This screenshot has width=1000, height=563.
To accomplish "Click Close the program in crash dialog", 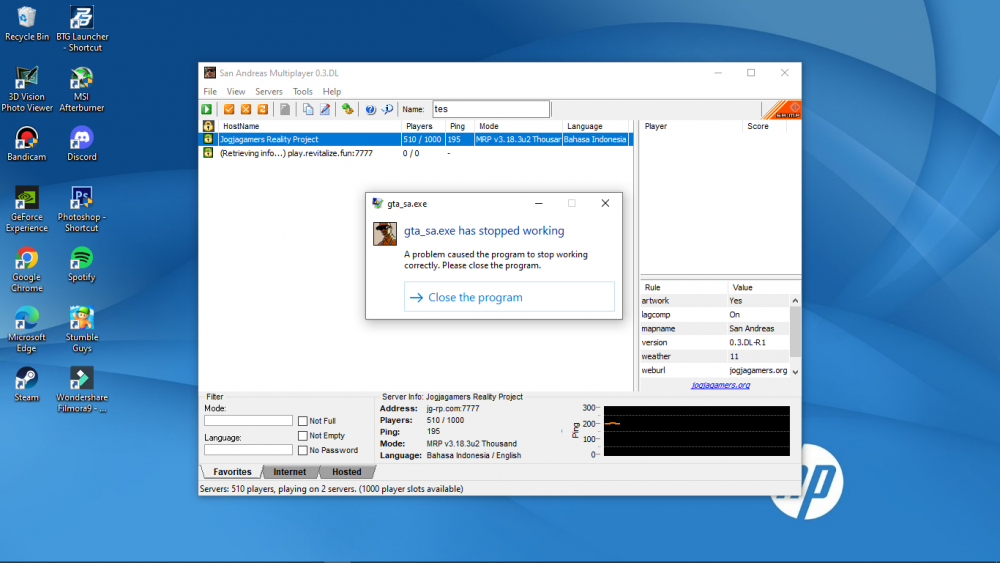I will [509, 297].
